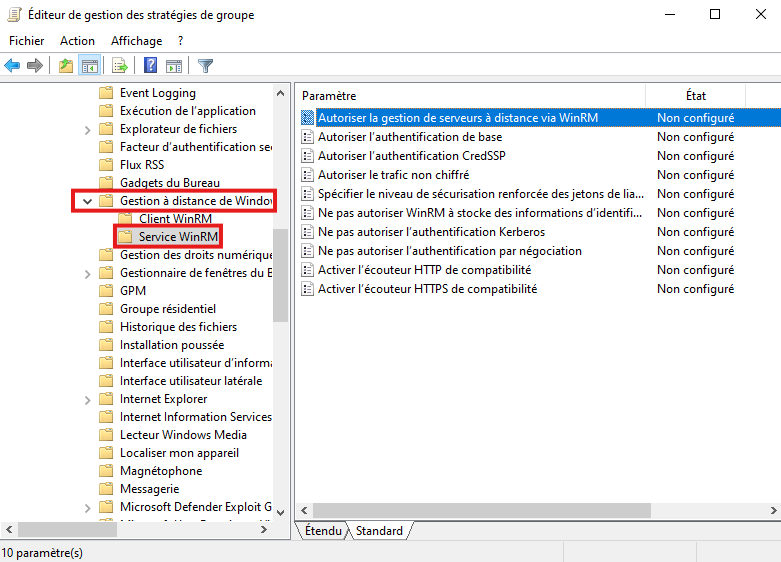The width and height of the screenshot is (781, 562).
Task: Open Help via the question mark icon
Action: (x=150, y=66)
